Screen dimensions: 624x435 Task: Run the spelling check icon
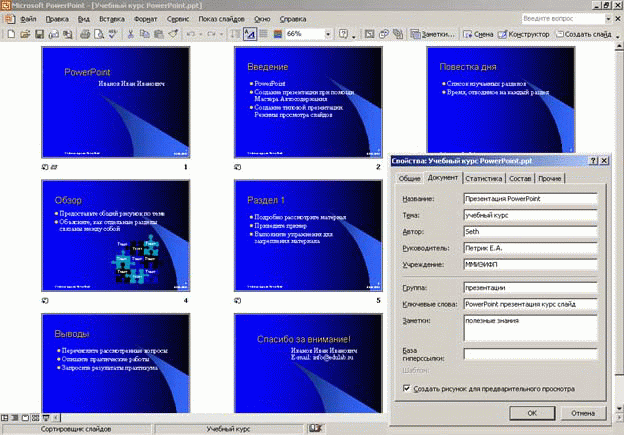113,34
